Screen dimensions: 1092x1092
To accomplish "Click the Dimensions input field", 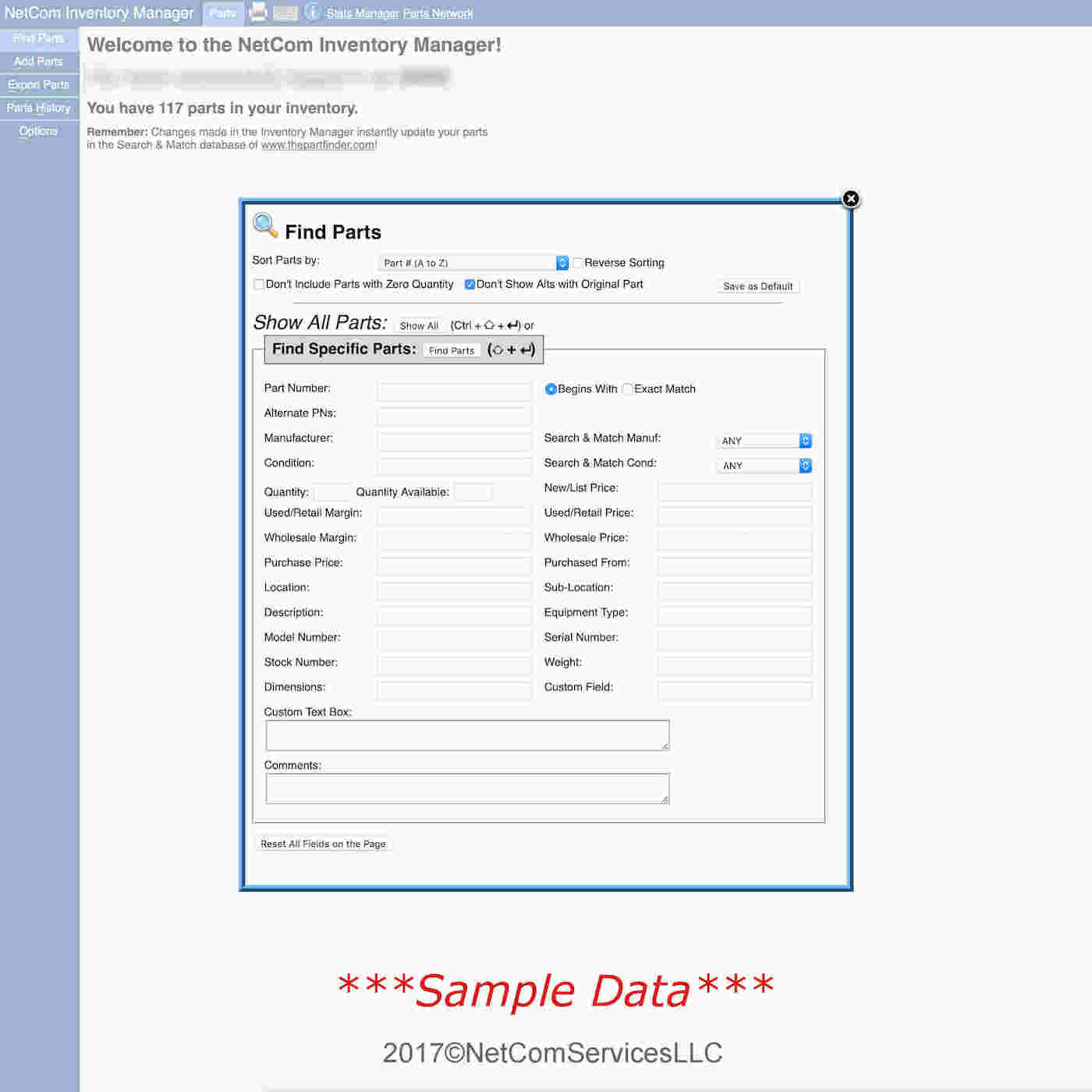I will pyautogui.click(x=454, y=690).
